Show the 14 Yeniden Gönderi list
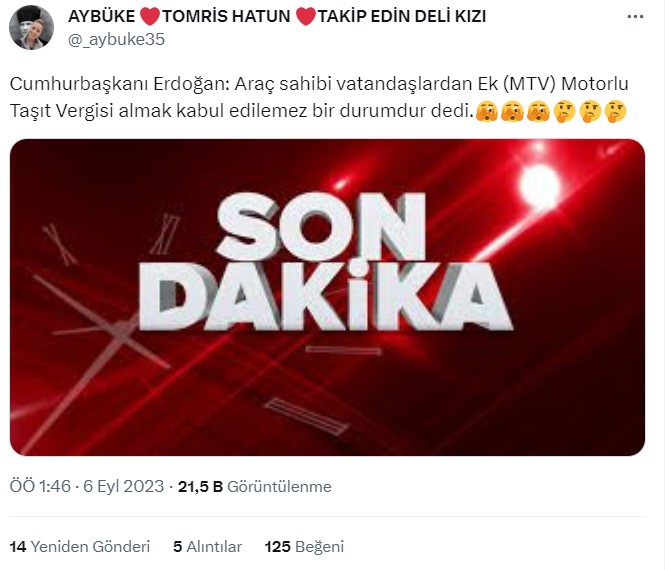 (x=80, y=546)
